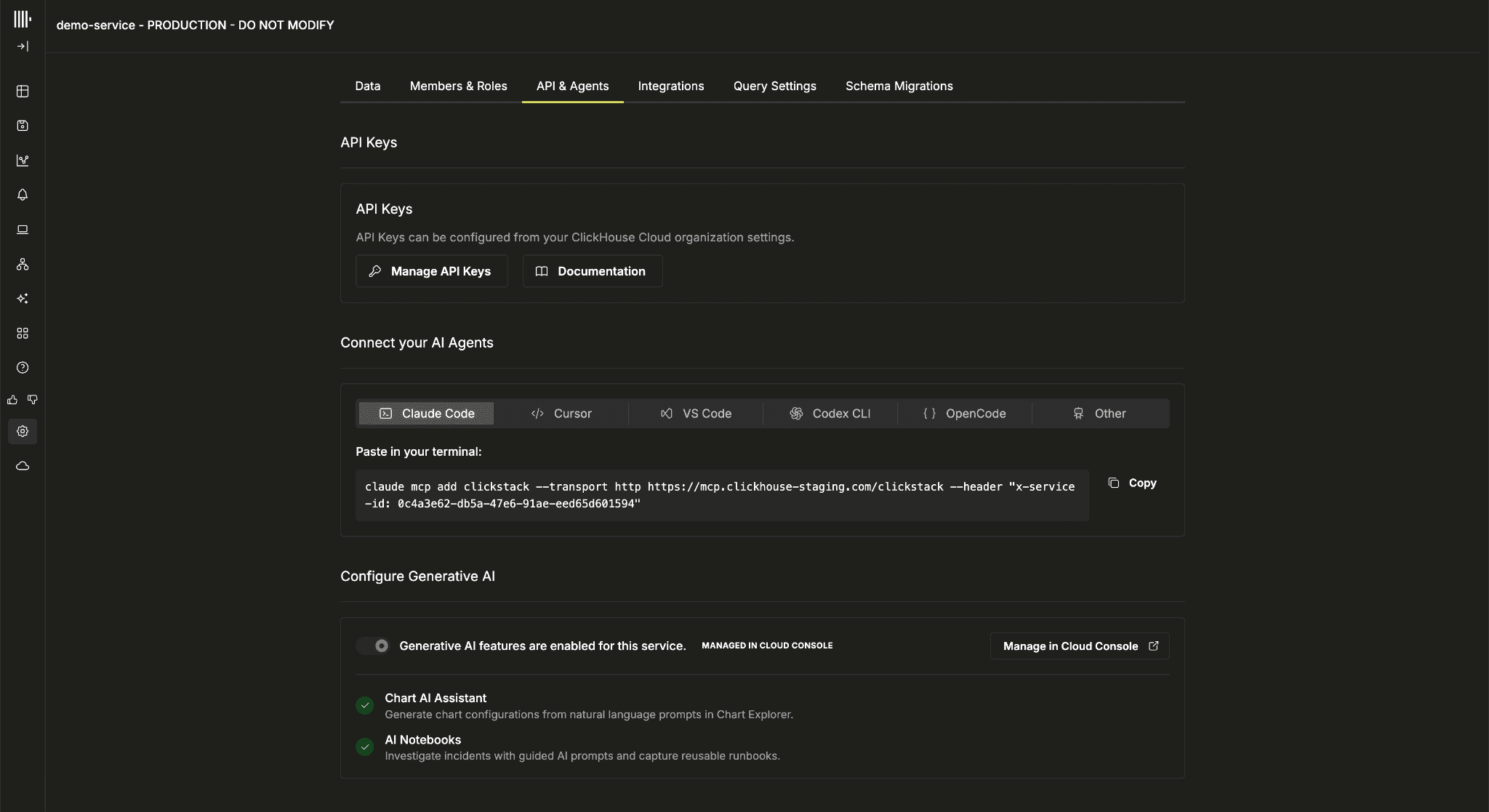
Task: Click the Configure Generative AI heading
Action: click(417, 576)
